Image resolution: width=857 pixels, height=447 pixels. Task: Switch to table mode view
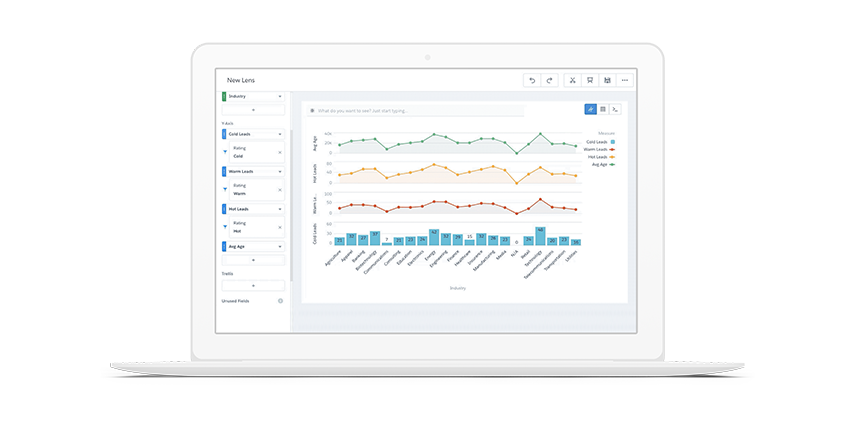[603, 109]
